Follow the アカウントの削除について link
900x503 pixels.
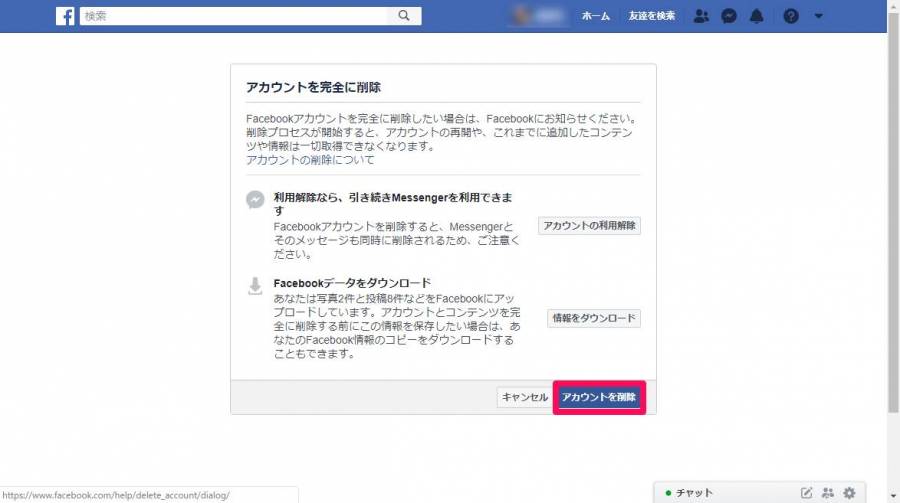(310, 160)
